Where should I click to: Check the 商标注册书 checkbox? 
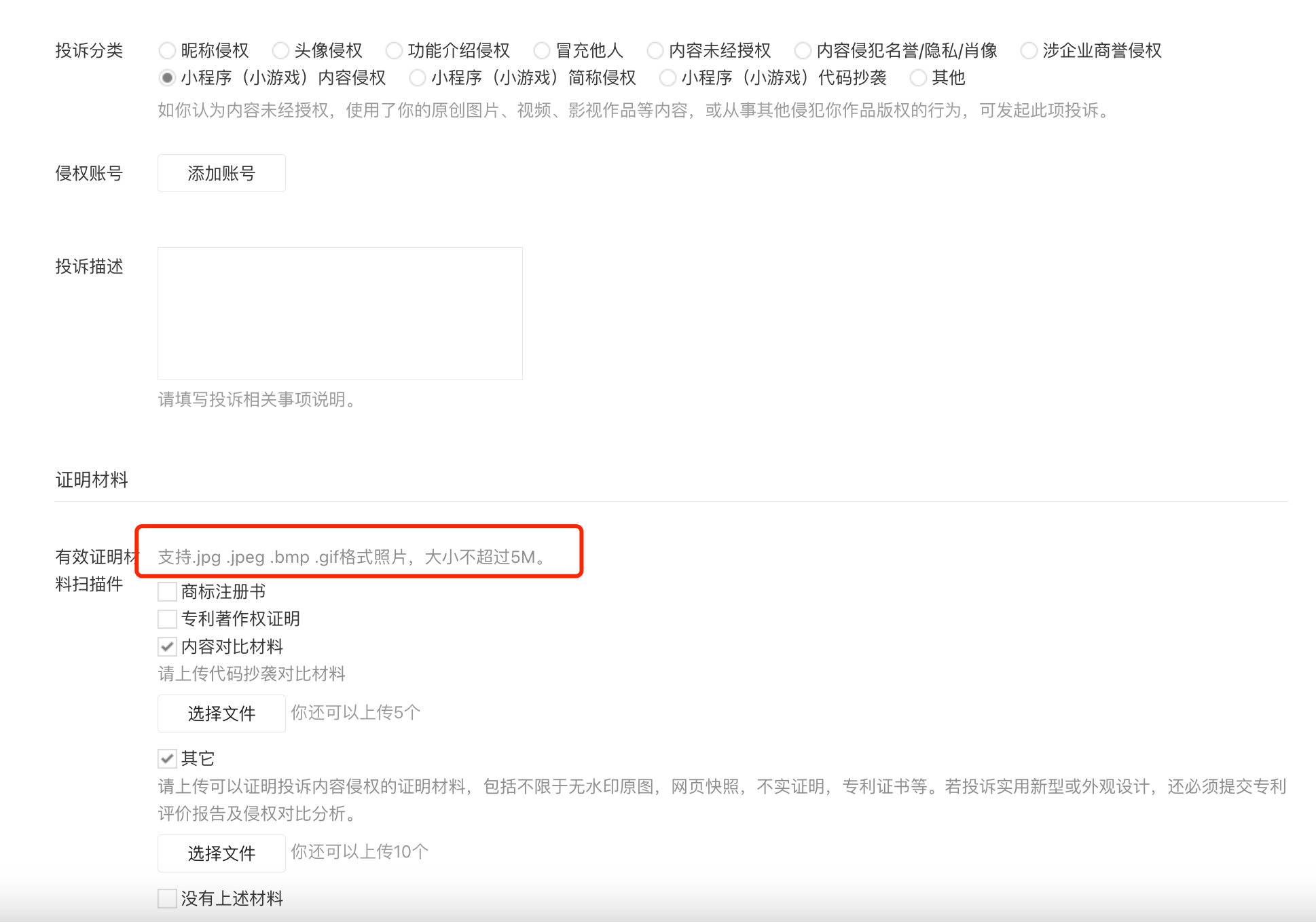[x=167, y=592]
